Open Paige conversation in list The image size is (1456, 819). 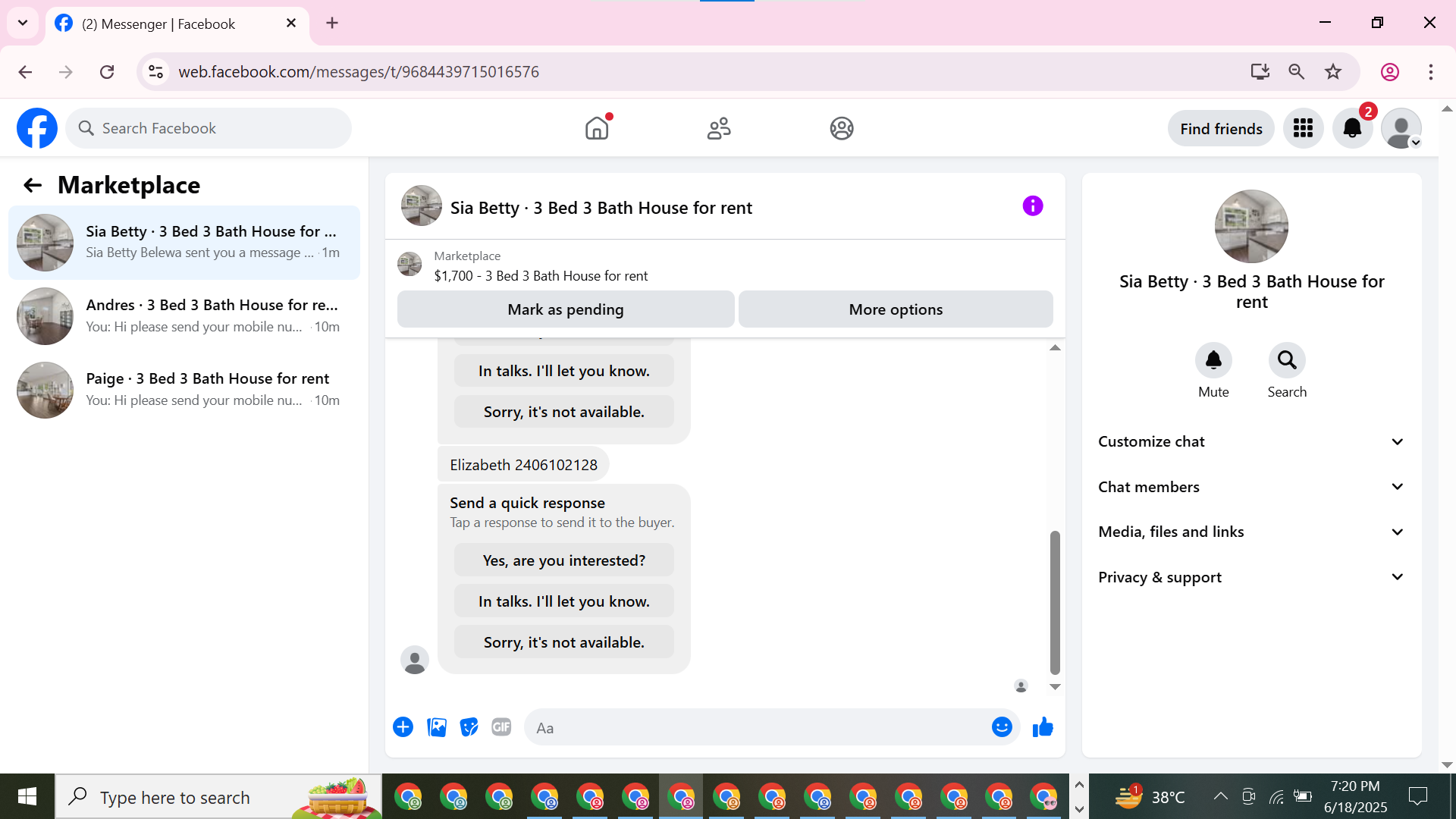(x=184, y=390)
